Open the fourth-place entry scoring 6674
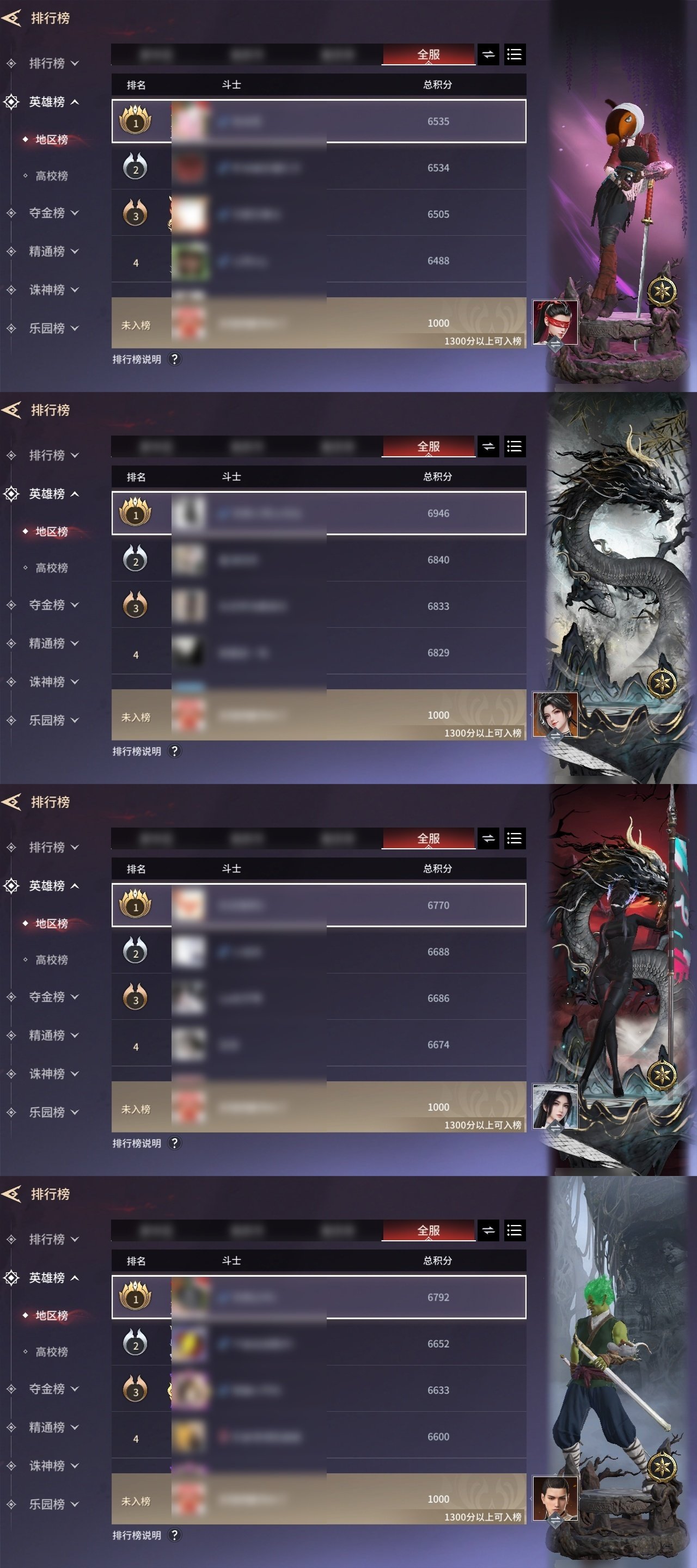Image resolution: width=697 pixels, height=1568 pixels. 319,1044
